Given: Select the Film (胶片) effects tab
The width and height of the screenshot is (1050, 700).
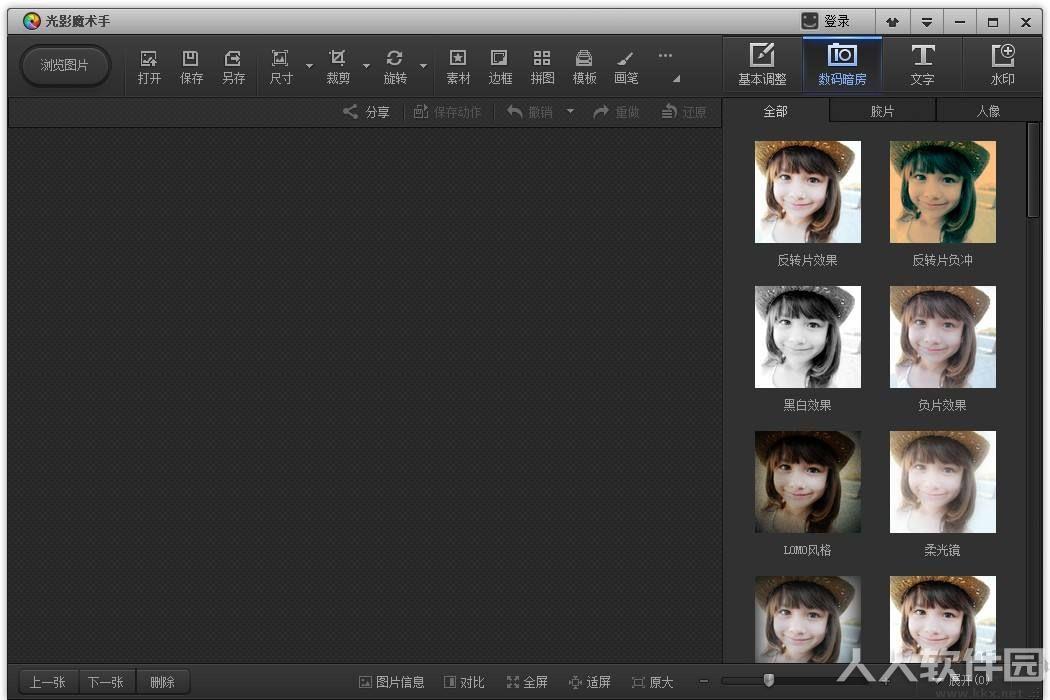Looking at the screenshot, I should (x=882, y=111).
